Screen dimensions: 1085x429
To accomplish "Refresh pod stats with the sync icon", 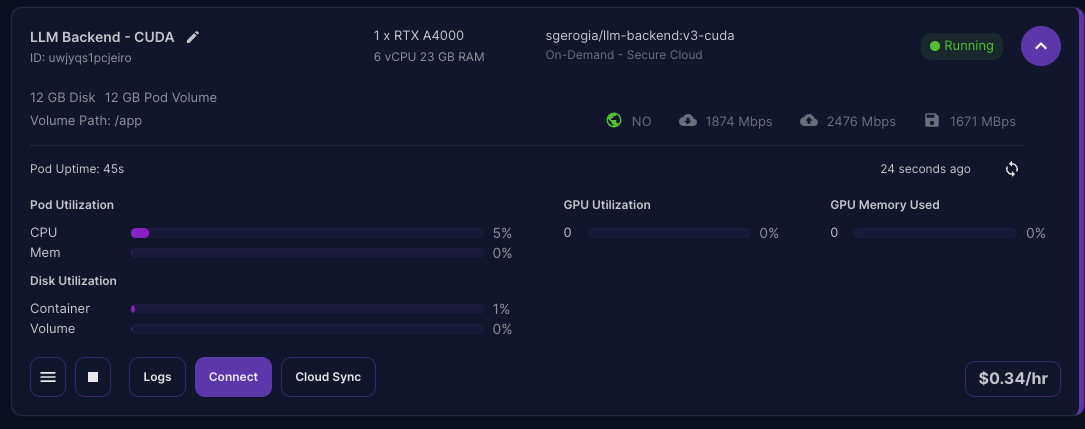I will 1012,169.
